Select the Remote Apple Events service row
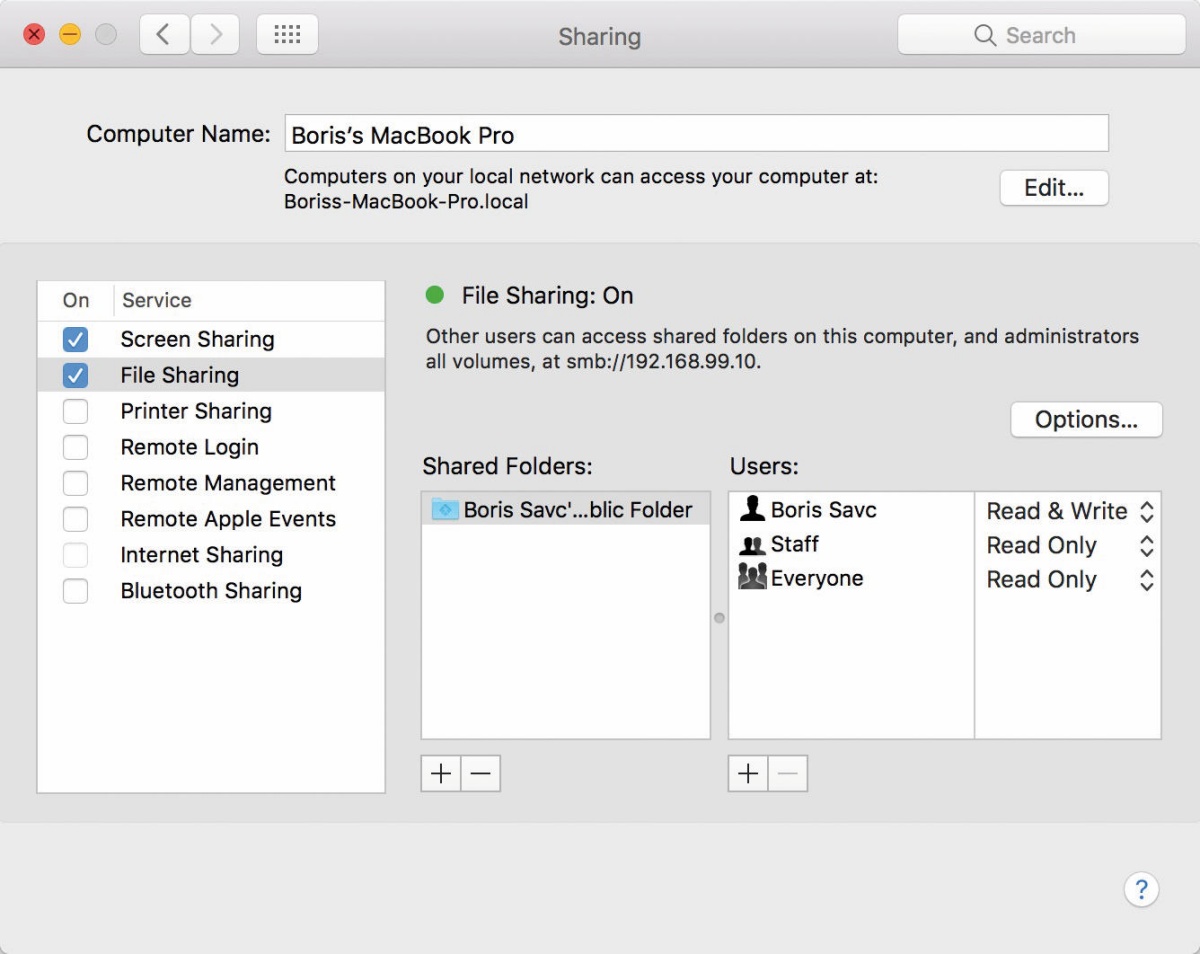This screenshot has width=1200, height=954. [x=211, y=519]
